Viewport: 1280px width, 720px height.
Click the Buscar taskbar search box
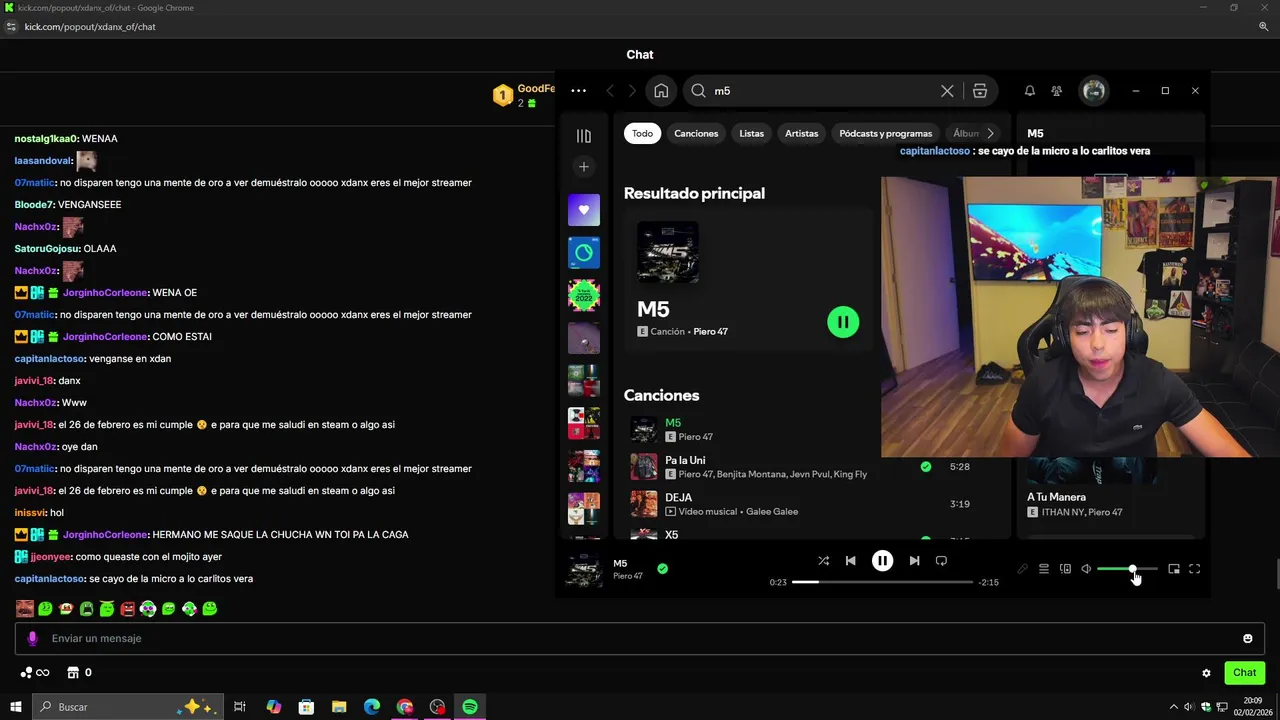(x=126, y=707)
